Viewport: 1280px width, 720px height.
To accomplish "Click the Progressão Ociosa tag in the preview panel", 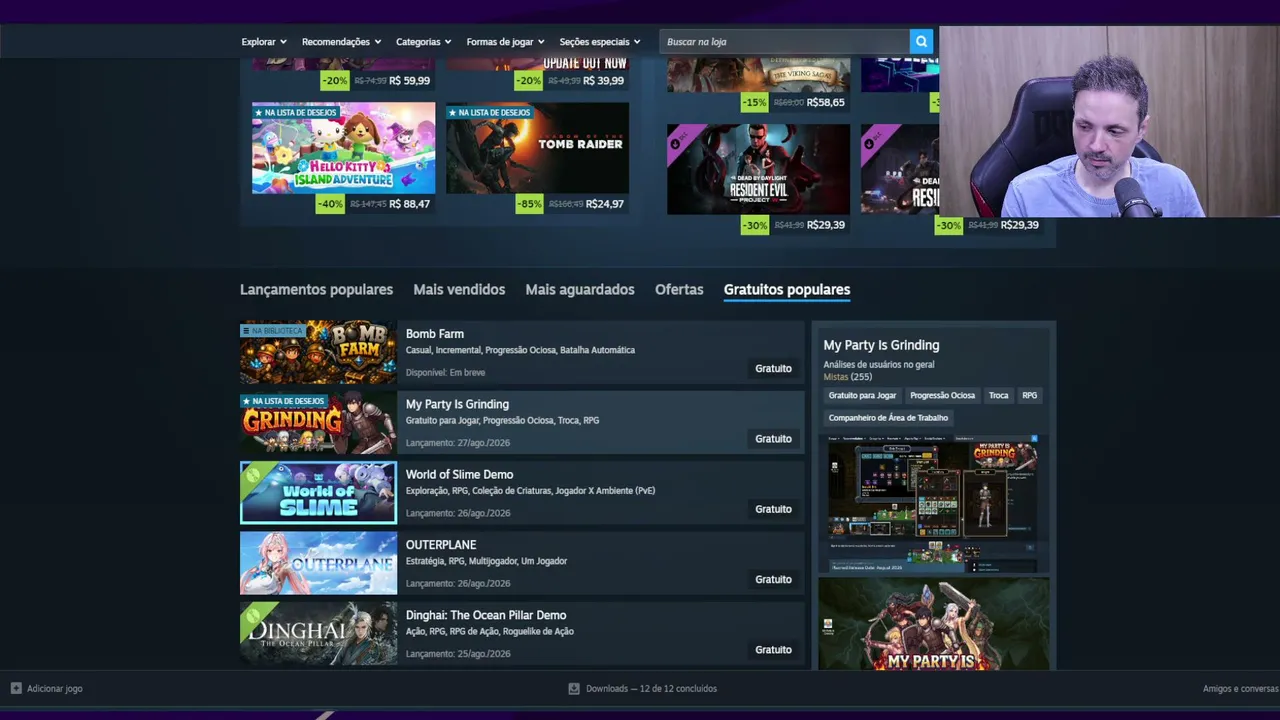I will click(942, 395).
